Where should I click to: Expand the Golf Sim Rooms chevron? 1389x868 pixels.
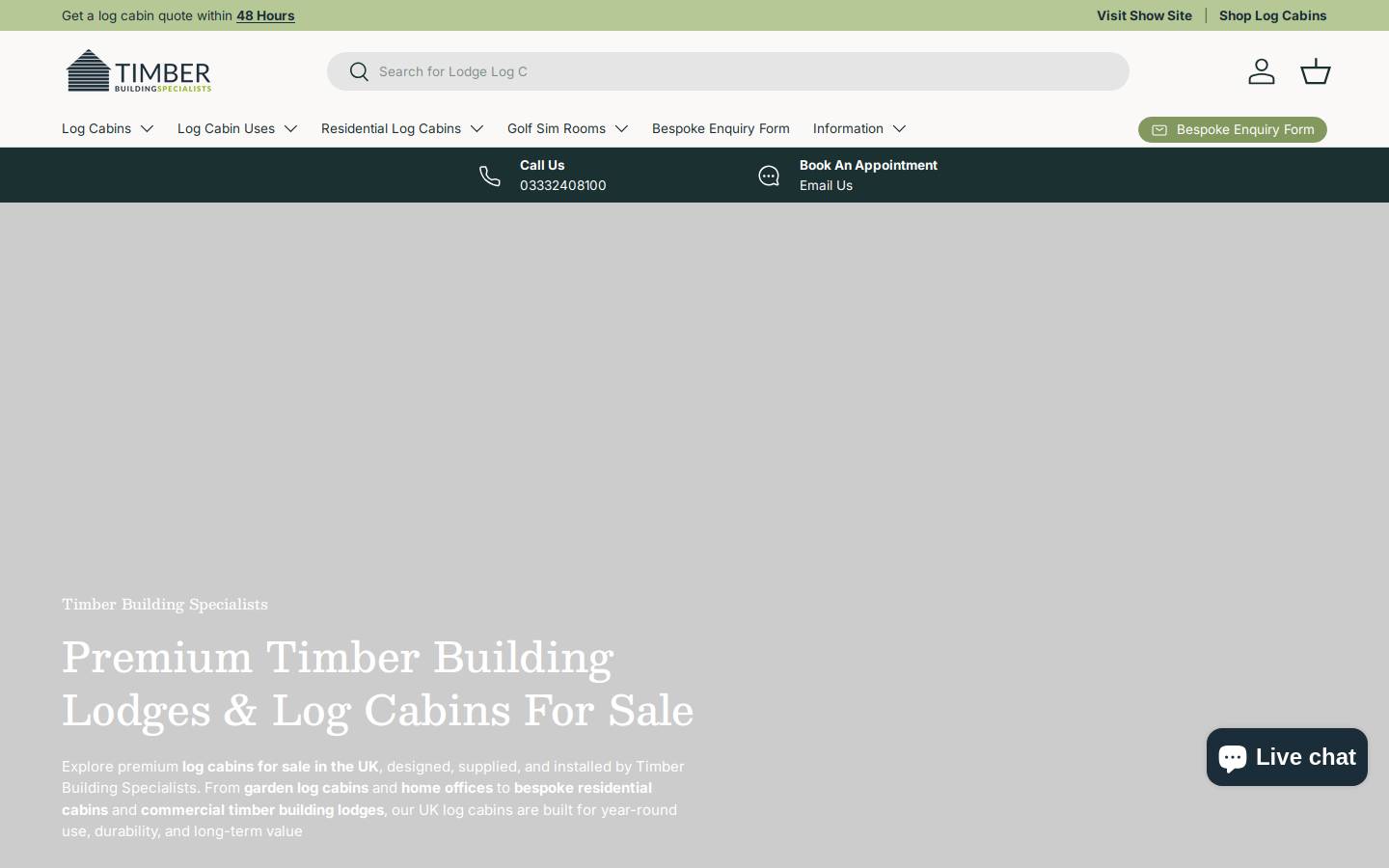point(621,128)
